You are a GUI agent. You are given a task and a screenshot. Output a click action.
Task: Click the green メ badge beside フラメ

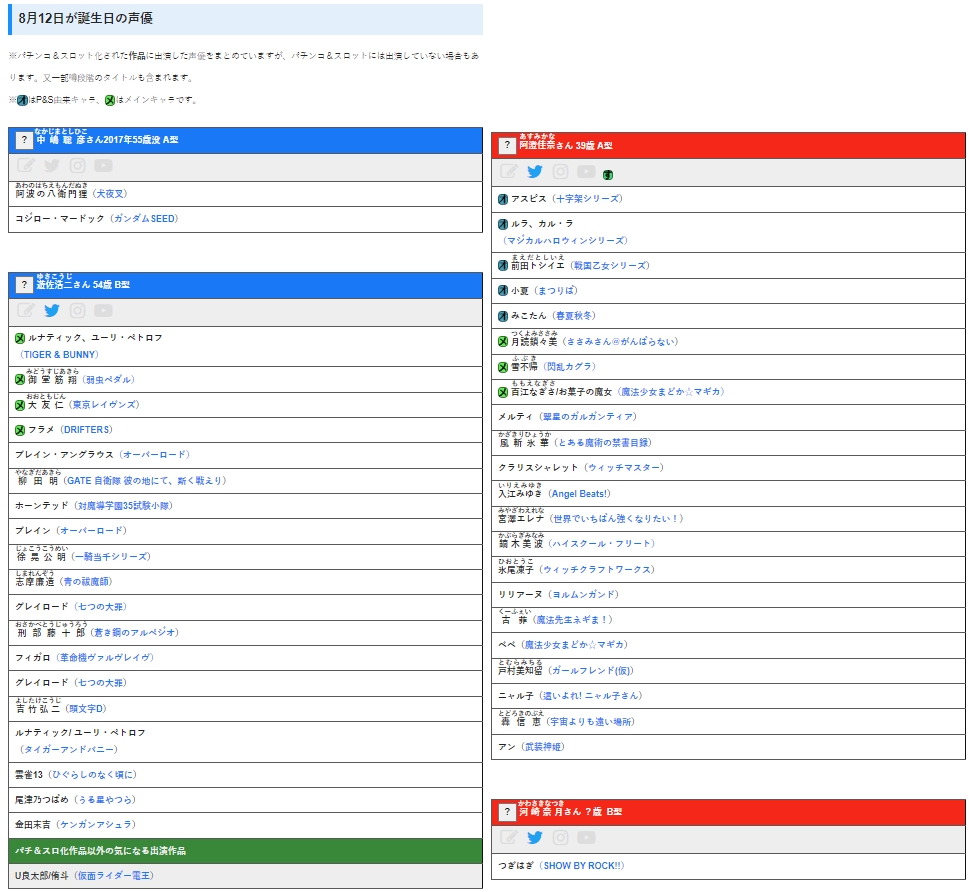click(20, 430)
